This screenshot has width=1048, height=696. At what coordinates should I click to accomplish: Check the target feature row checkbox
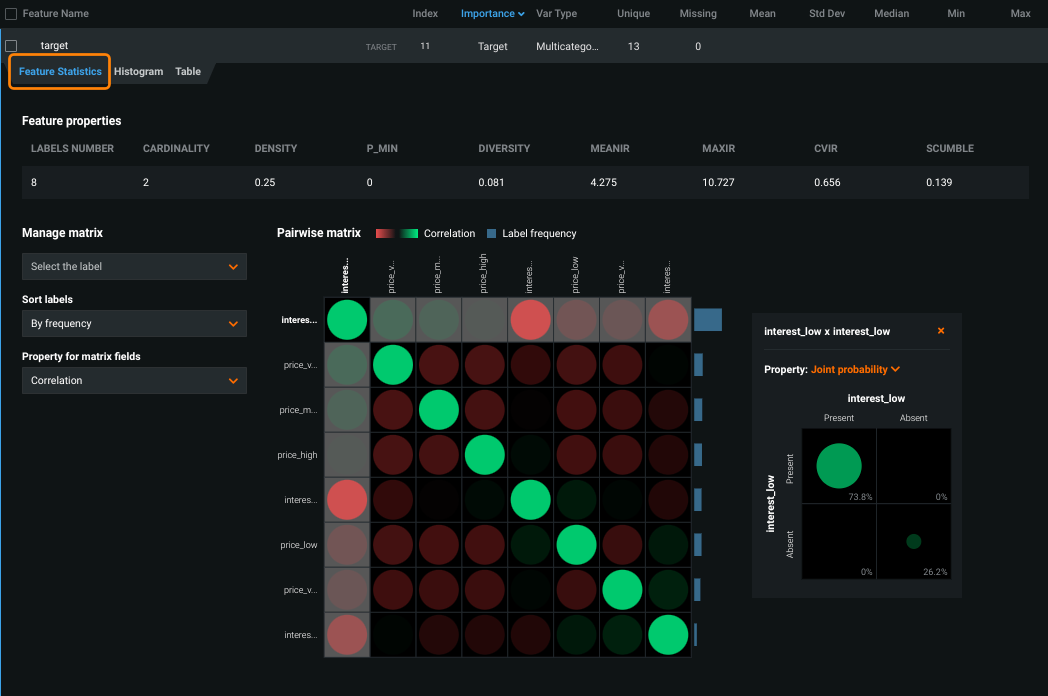point(11,46)
